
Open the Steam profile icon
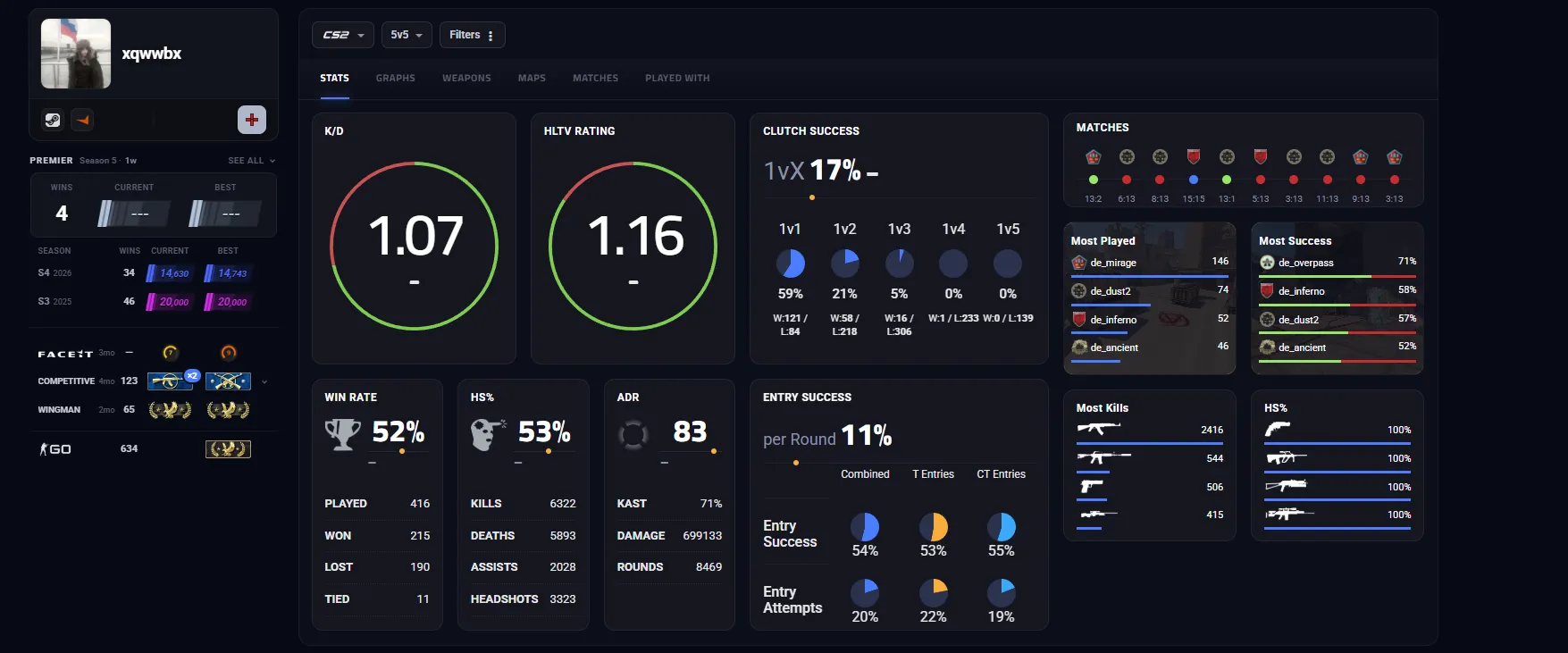click(x=53, y=120)
